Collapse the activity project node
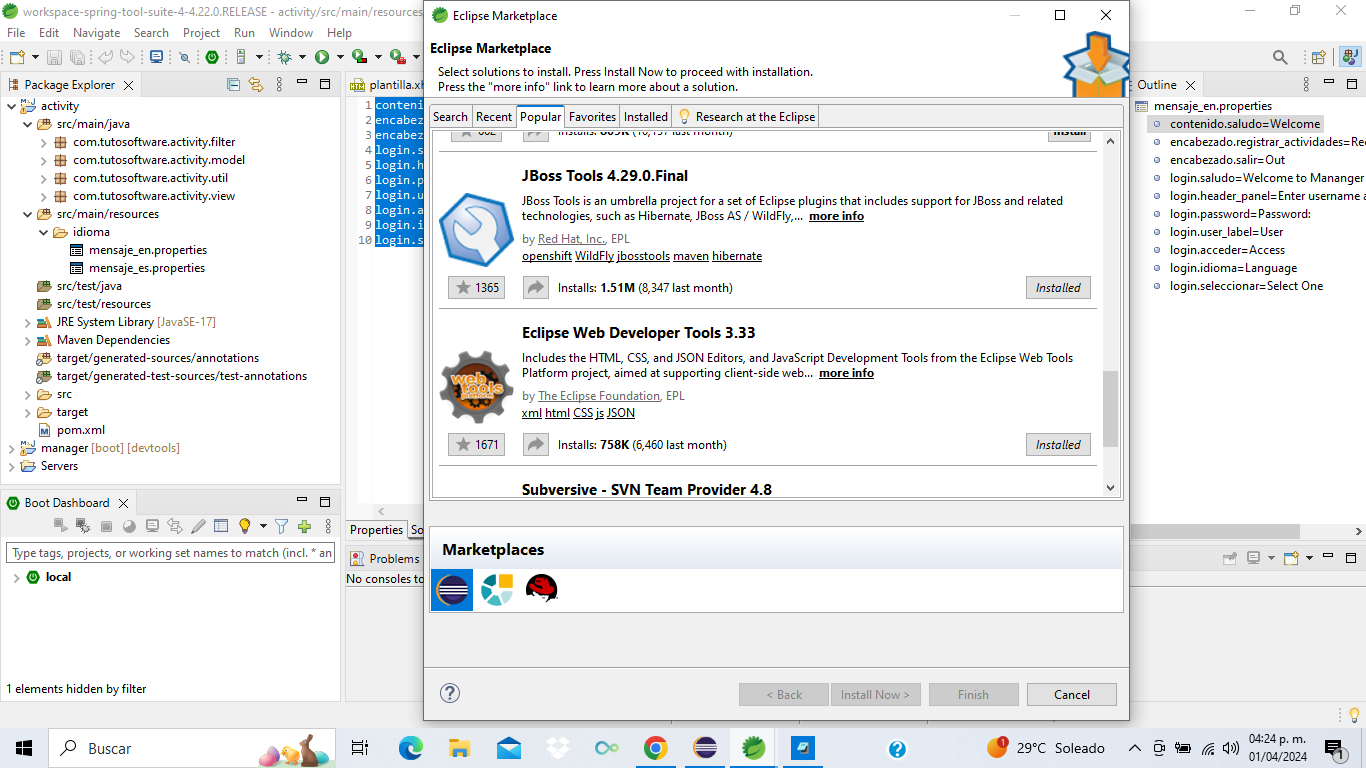The width and height of the screenshot is (1366, 768). (x=12, y=106)
